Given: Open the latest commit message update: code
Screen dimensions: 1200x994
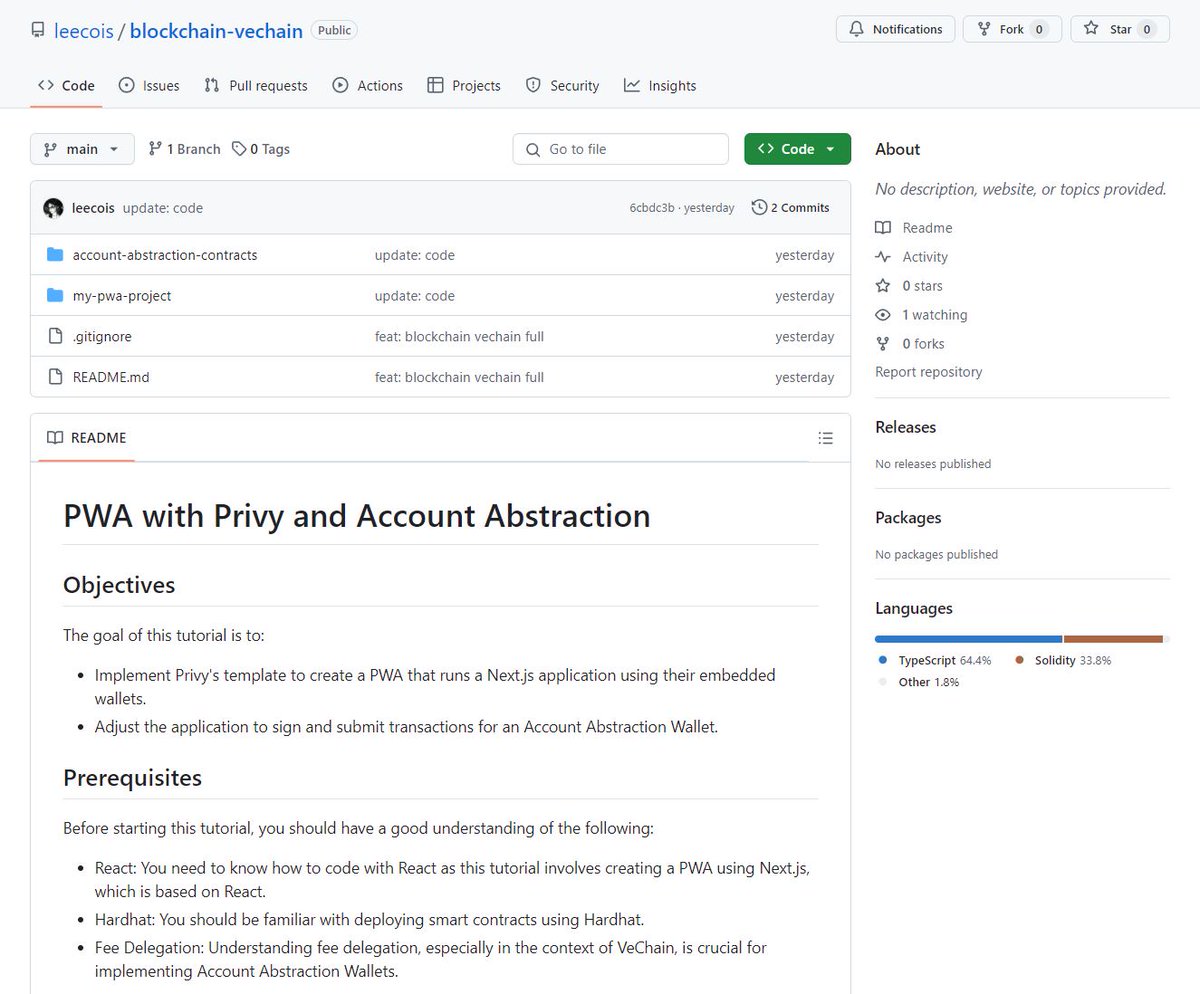Looking at the screenshot, I should click(163, 208).
